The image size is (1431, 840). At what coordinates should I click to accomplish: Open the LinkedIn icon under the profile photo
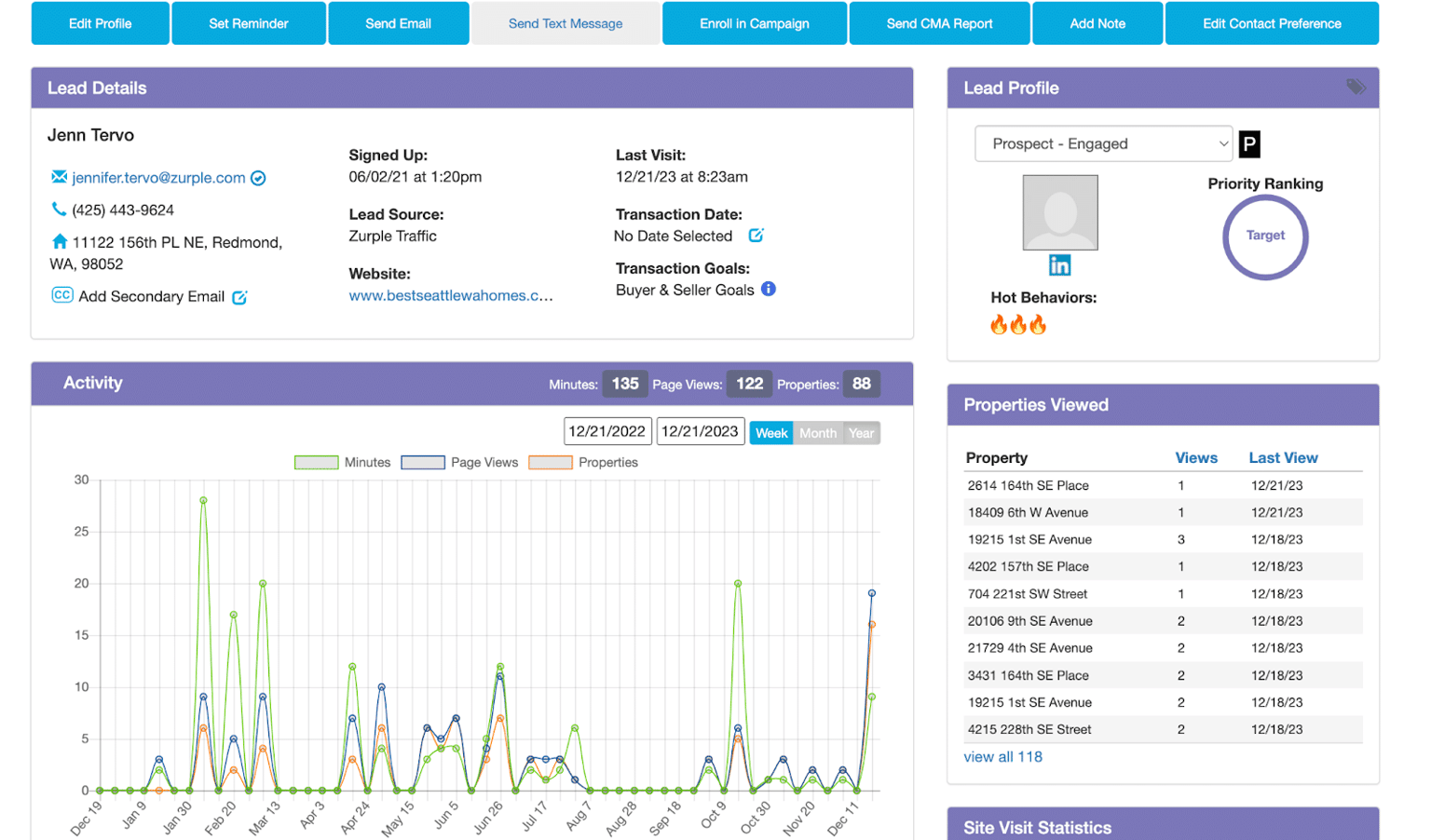[x=1059, y=265]
